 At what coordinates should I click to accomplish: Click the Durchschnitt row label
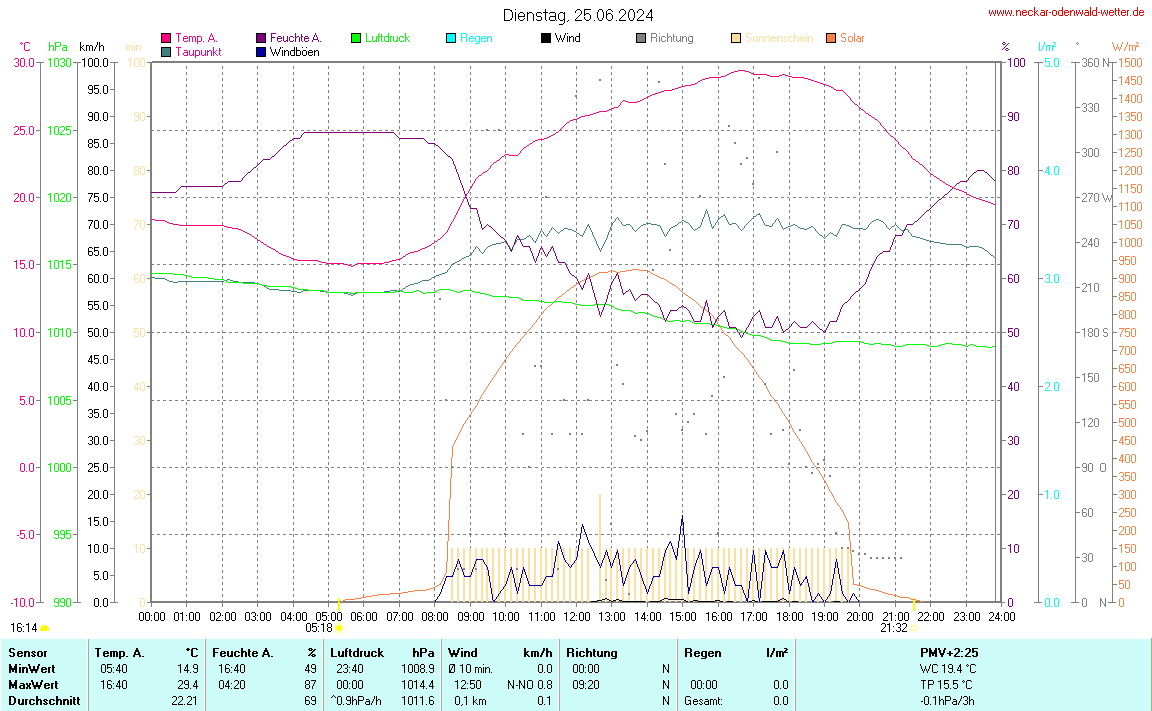43,701
